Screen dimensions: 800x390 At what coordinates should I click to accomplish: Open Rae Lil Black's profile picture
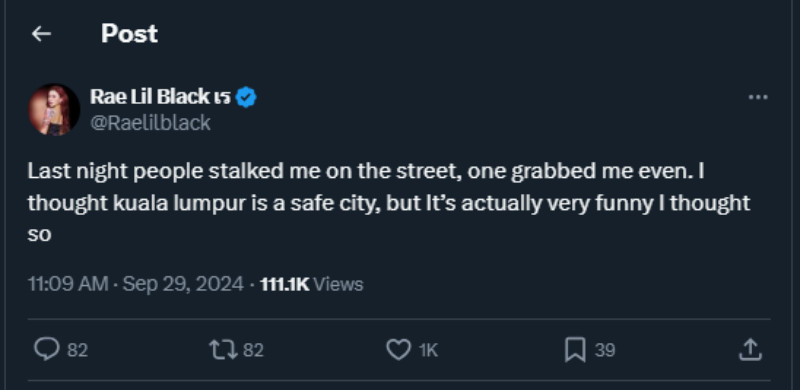point(54,109)
